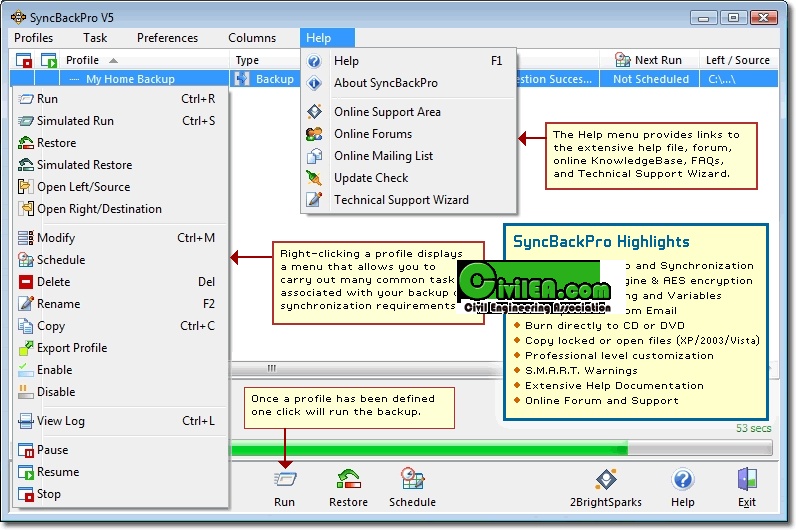Open the Preferences menu
Viewport: 796px width, 530px height.
tap(168, 38)
